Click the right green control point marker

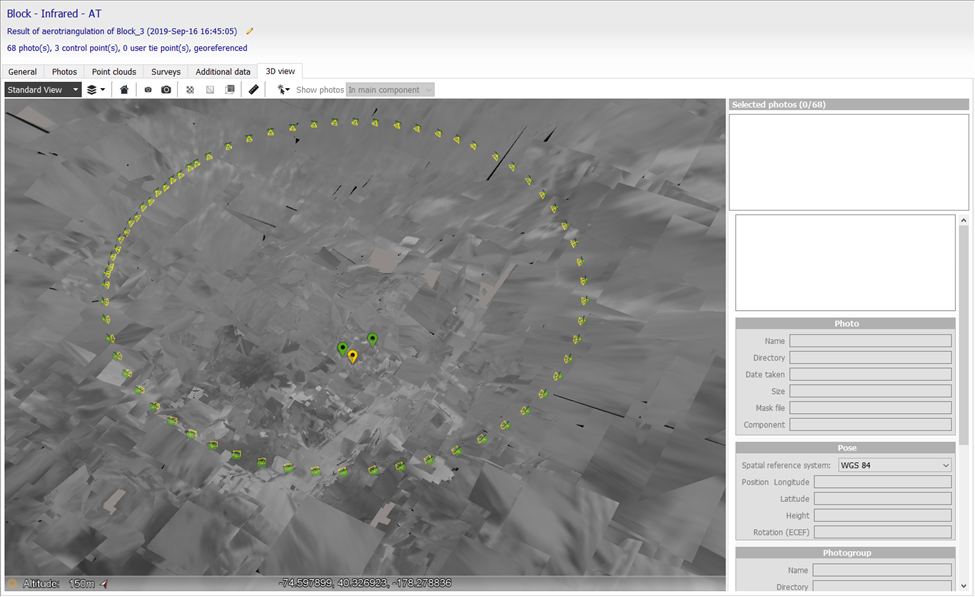pos(372,340)
